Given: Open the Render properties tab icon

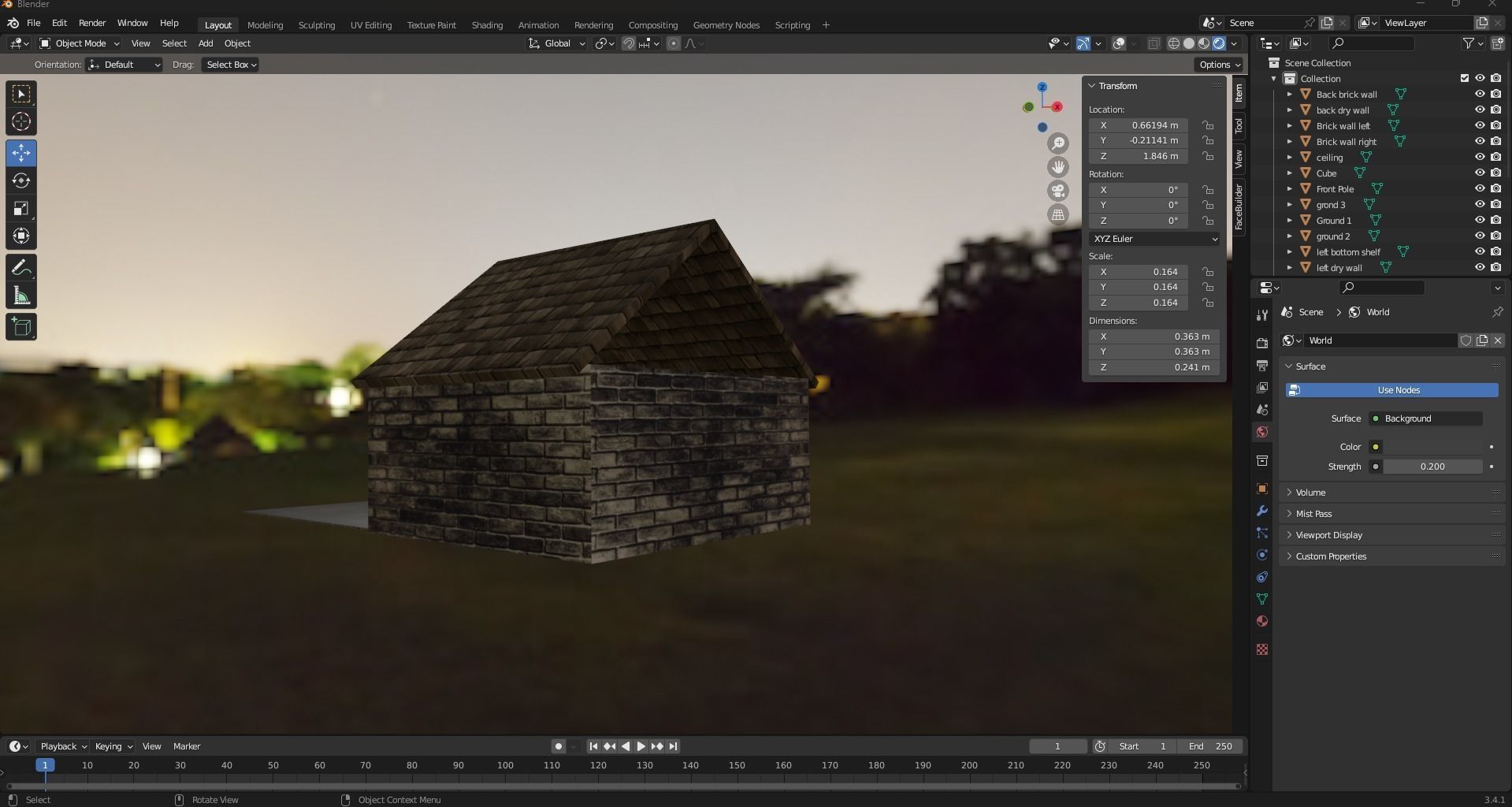Looking at the screenshot, I should coord(1262,343).
